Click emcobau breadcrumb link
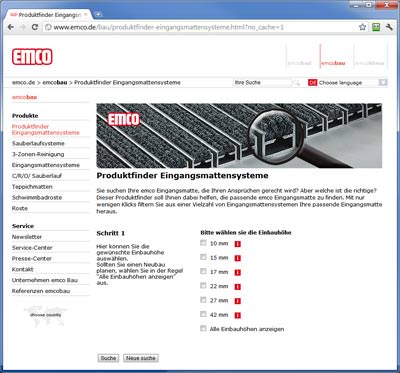 click(55, 83)
